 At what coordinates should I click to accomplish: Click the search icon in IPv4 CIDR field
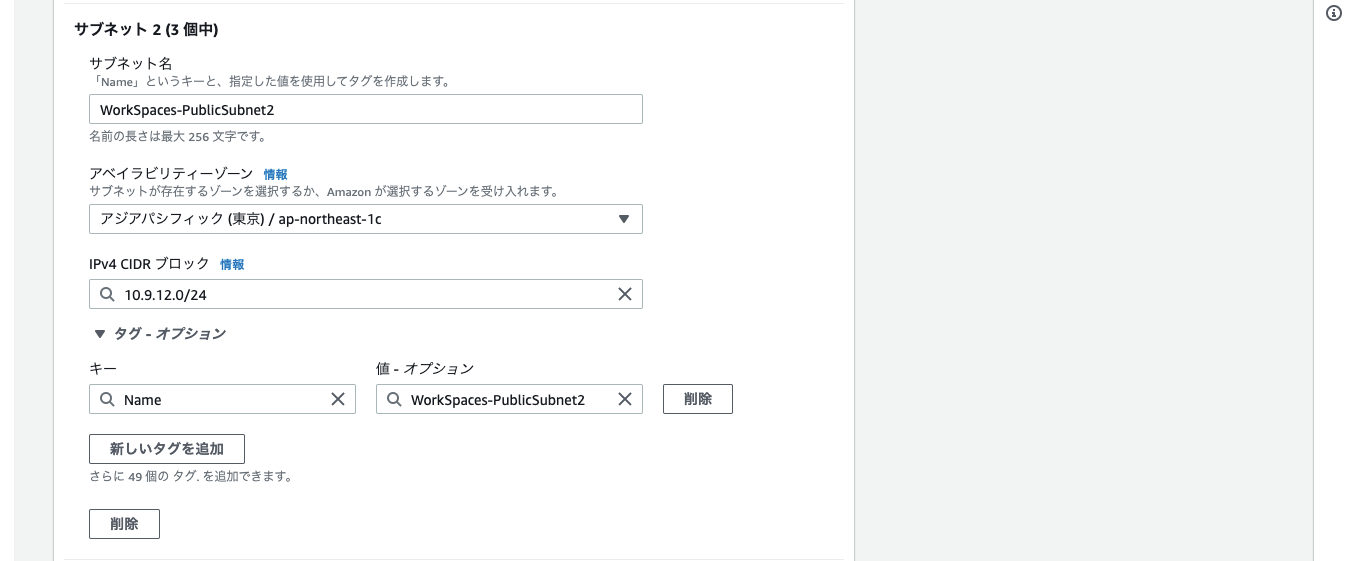tap(107, 294)
